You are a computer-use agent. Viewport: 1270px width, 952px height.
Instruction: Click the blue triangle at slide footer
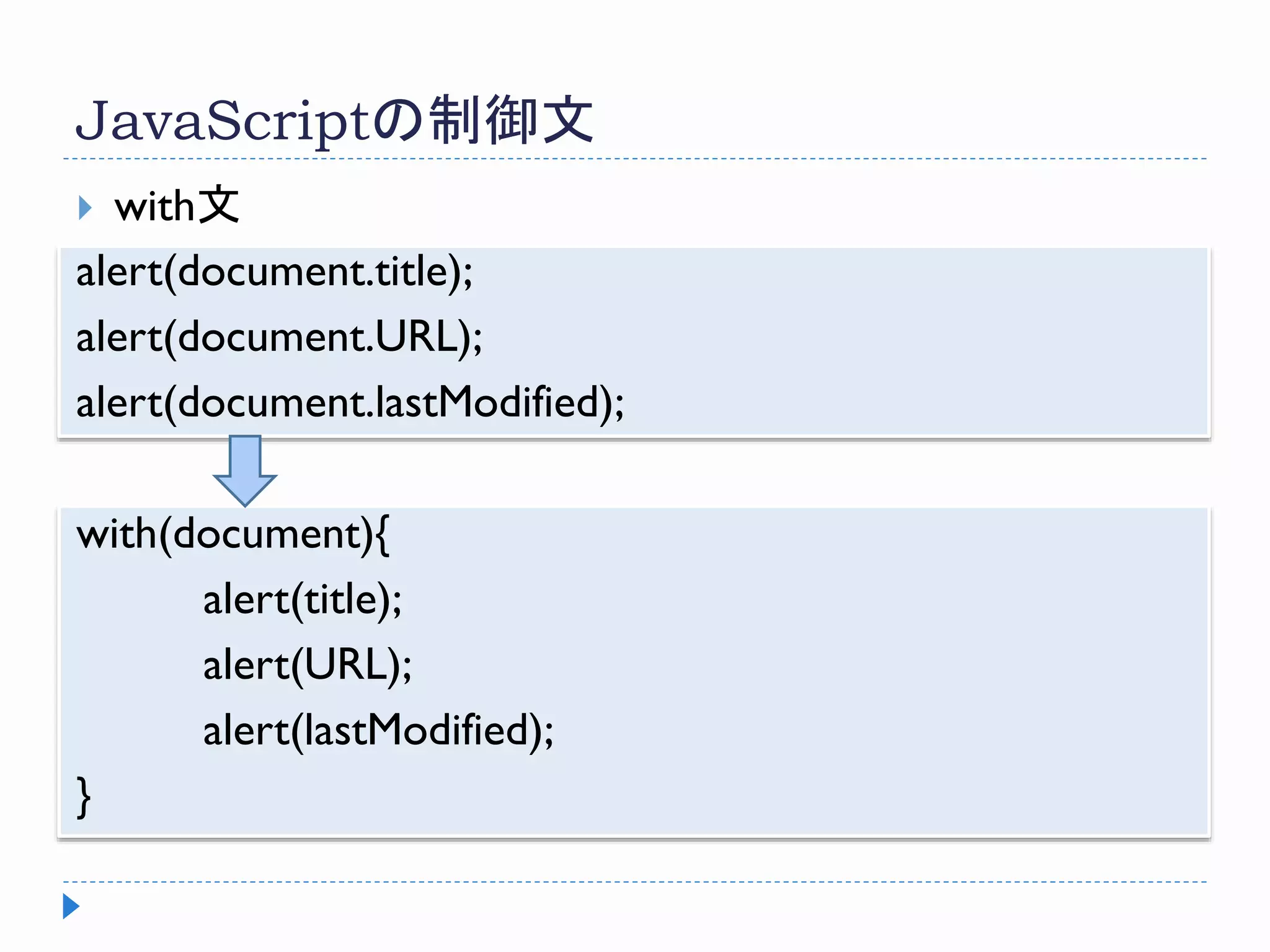point(71,906)
